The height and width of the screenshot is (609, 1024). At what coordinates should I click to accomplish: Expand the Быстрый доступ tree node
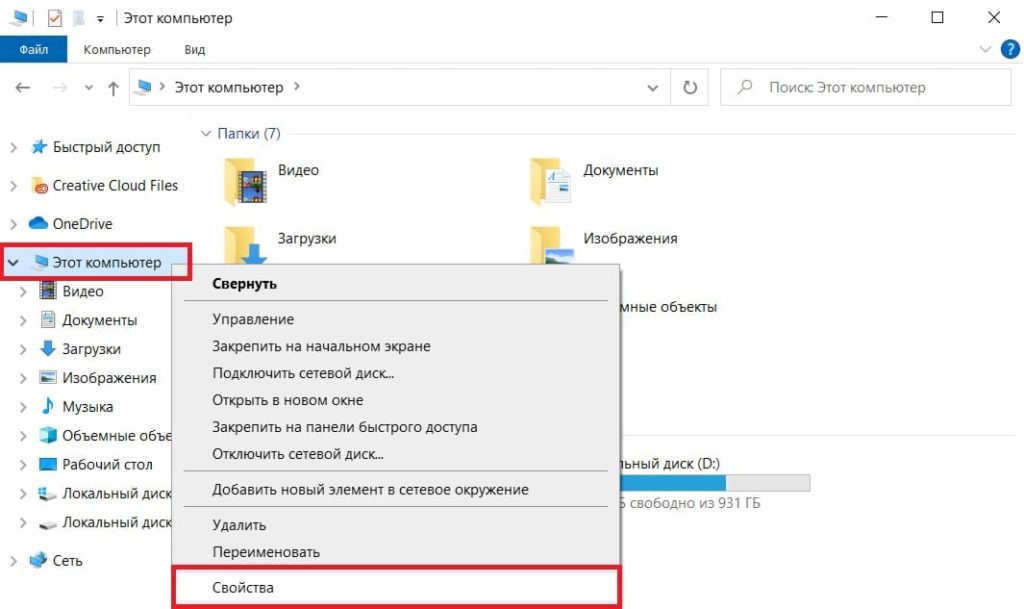13,148
